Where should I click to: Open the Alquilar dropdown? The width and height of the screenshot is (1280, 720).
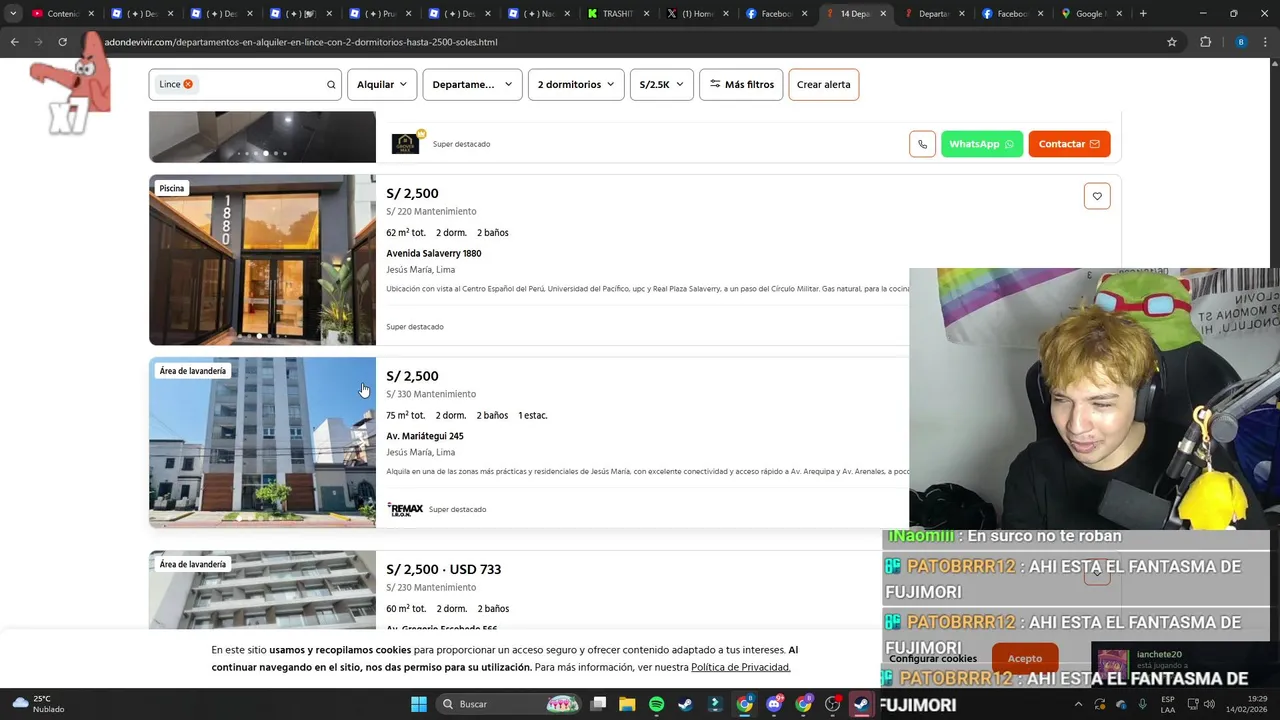(x=382, y=84)
